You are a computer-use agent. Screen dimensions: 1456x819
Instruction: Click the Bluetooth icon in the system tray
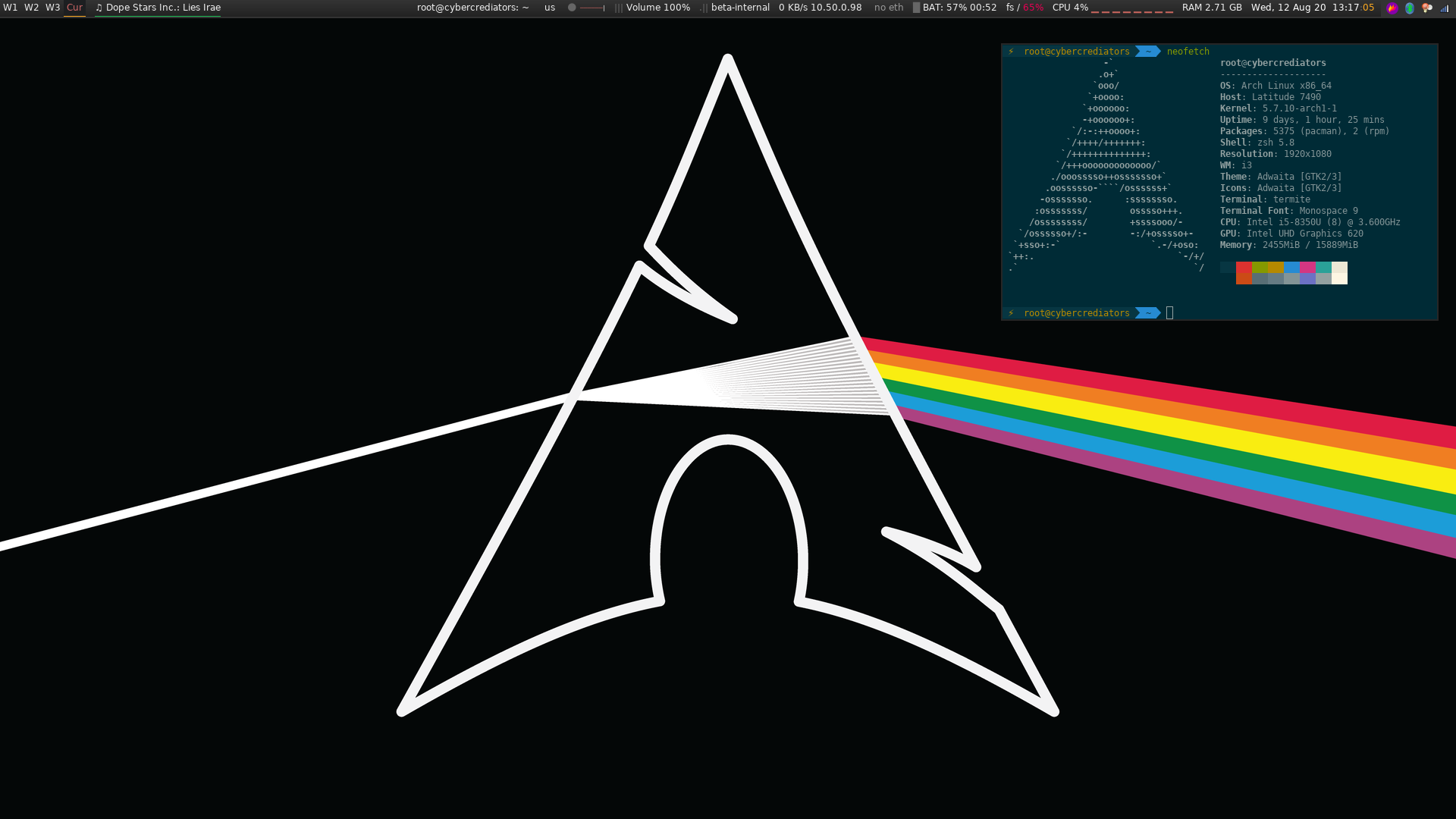pos(1409,8)
